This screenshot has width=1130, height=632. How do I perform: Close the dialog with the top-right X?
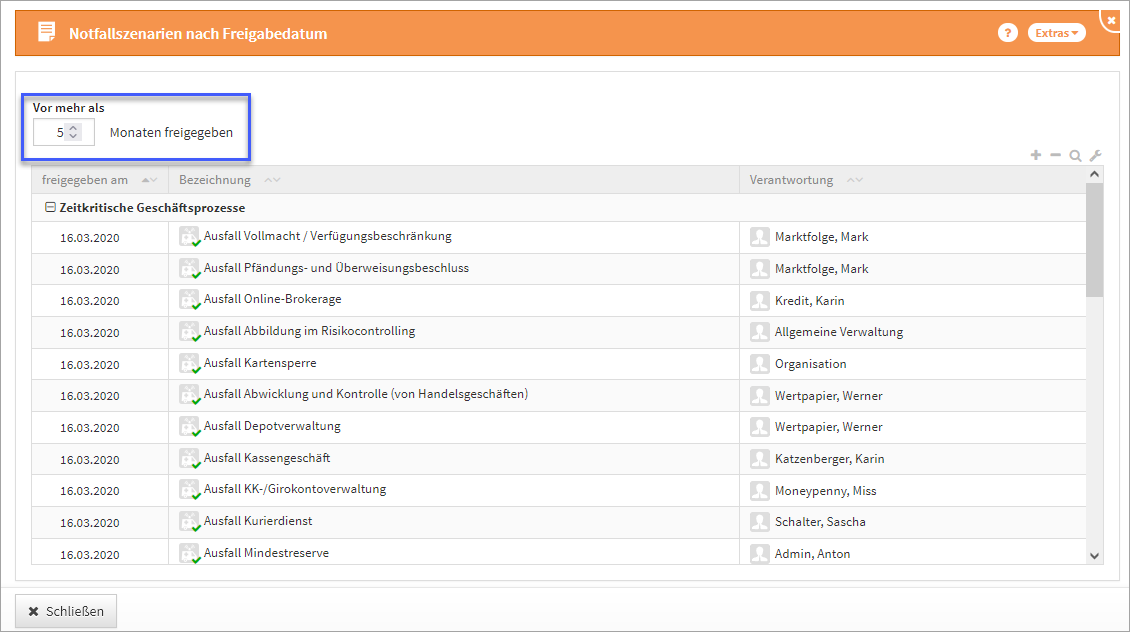[1111, 19]
